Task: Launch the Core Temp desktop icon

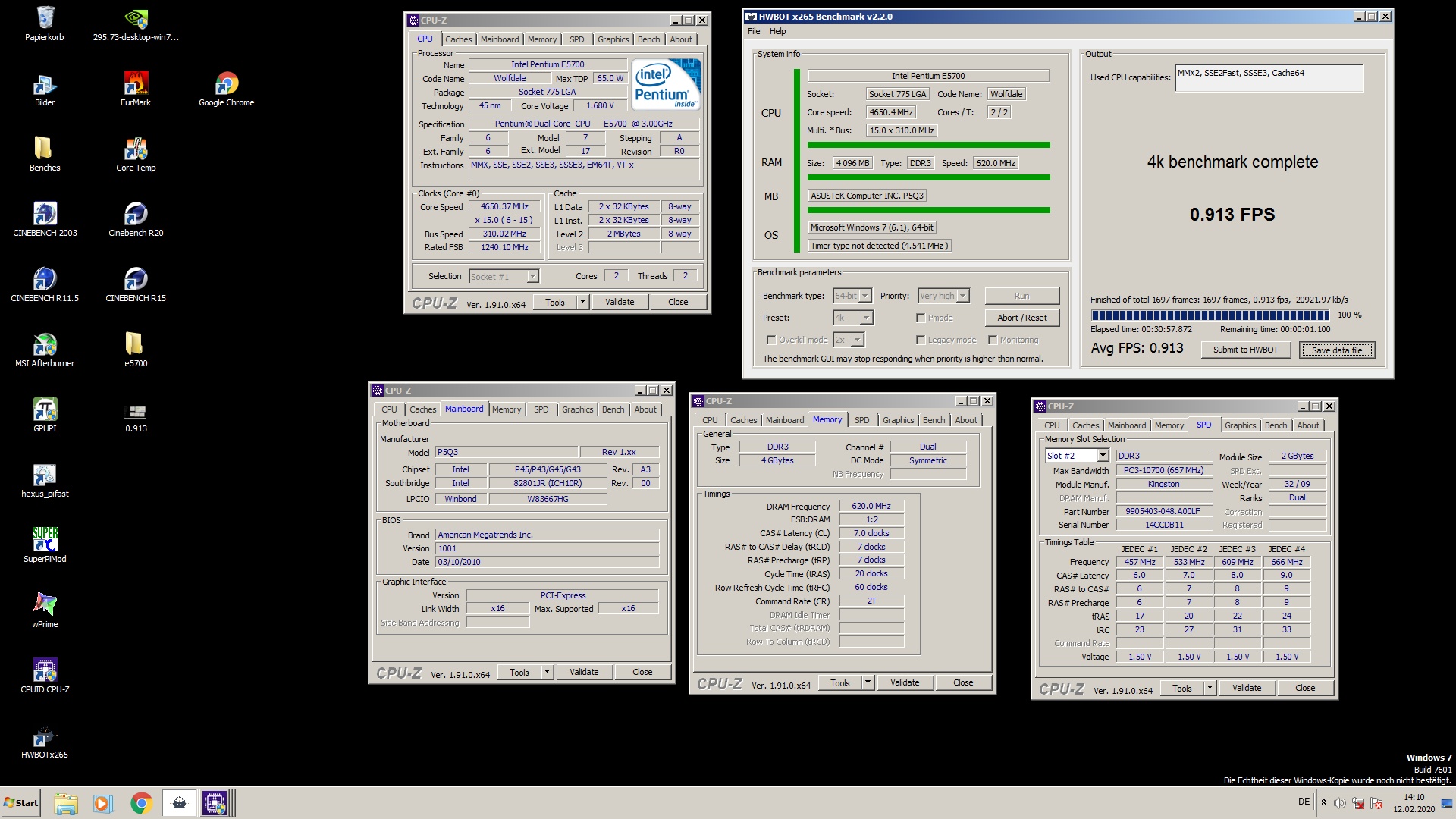Action: [136, 153]
